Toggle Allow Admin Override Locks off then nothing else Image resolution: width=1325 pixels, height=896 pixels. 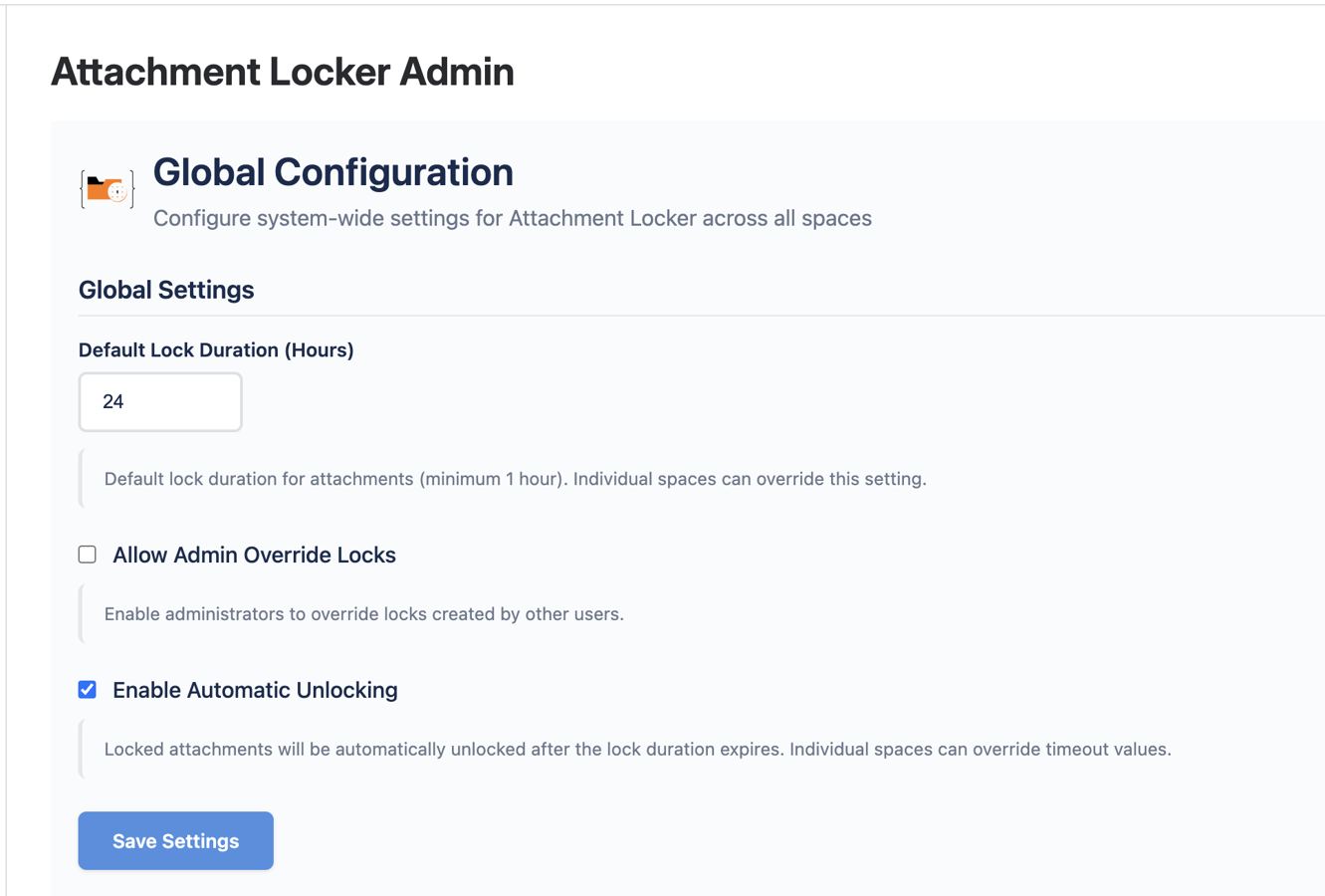[x=87, y=554]
